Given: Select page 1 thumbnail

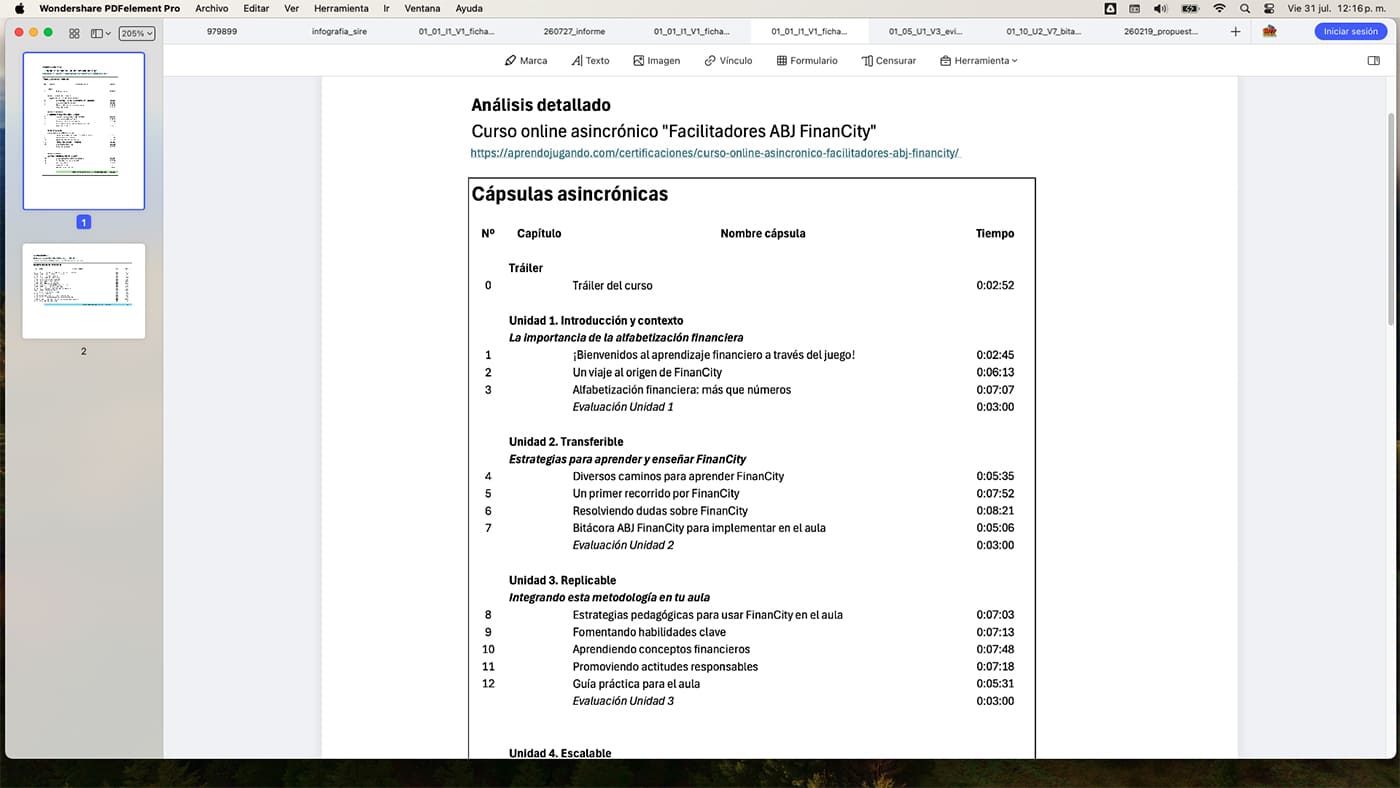Looking at the screenshot, I should [84, 131].
